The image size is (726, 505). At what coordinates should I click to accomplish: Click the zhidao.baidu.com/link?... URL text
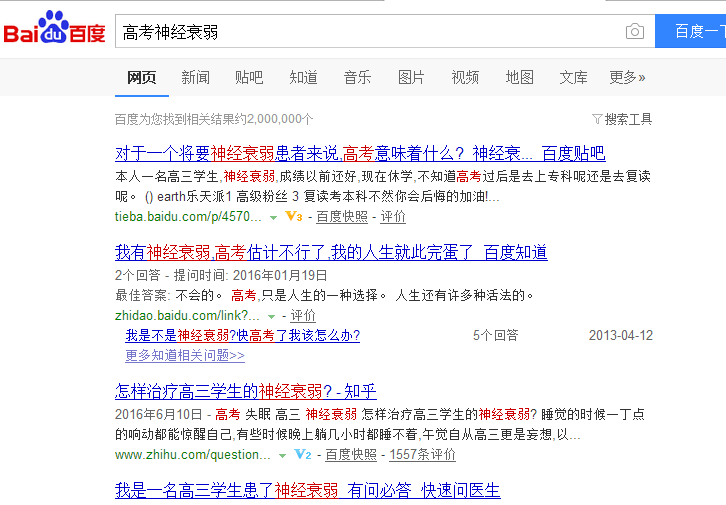[x=187, y=316]
